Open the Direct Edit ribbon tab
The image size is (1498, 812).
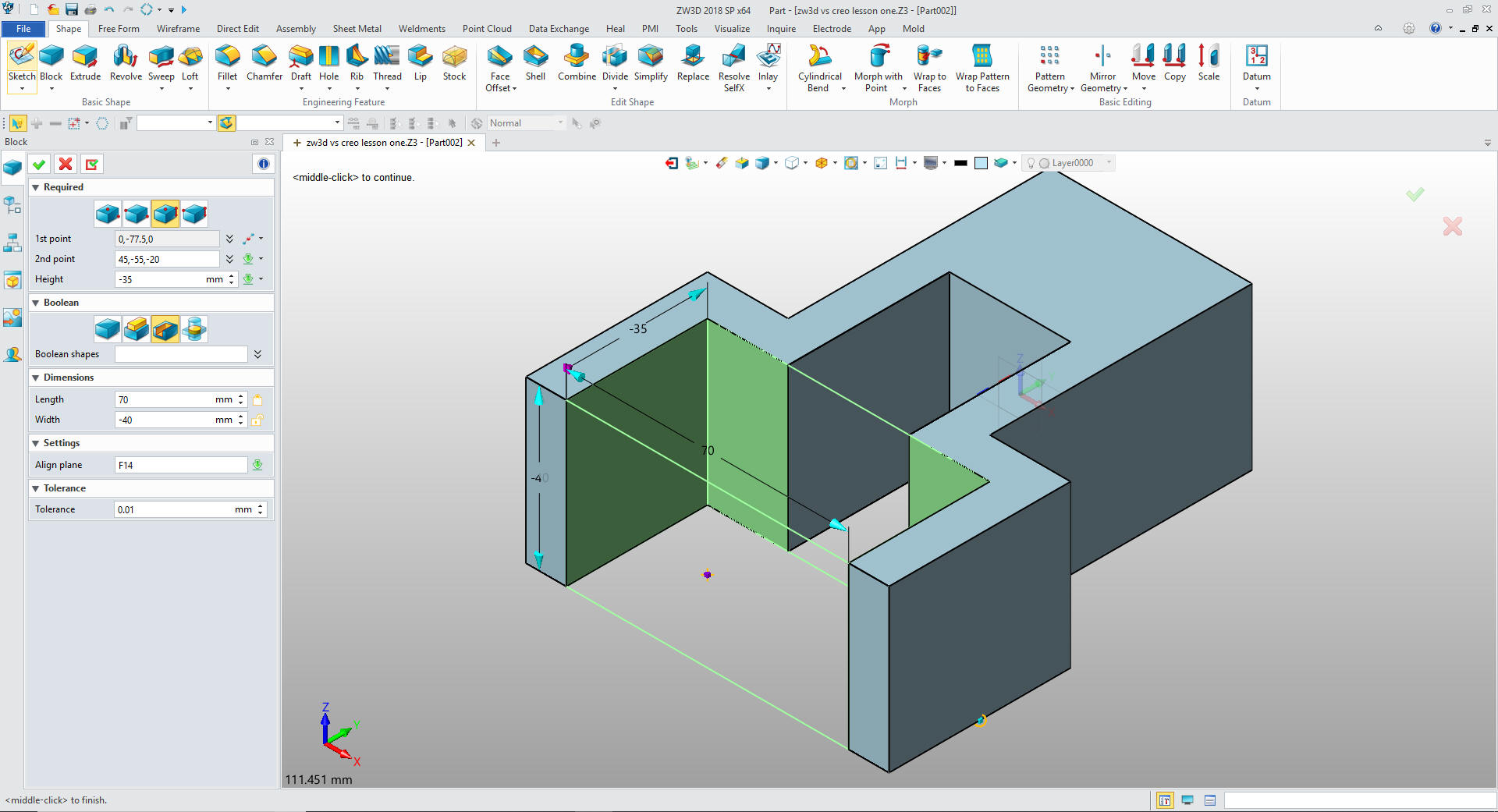237,29
